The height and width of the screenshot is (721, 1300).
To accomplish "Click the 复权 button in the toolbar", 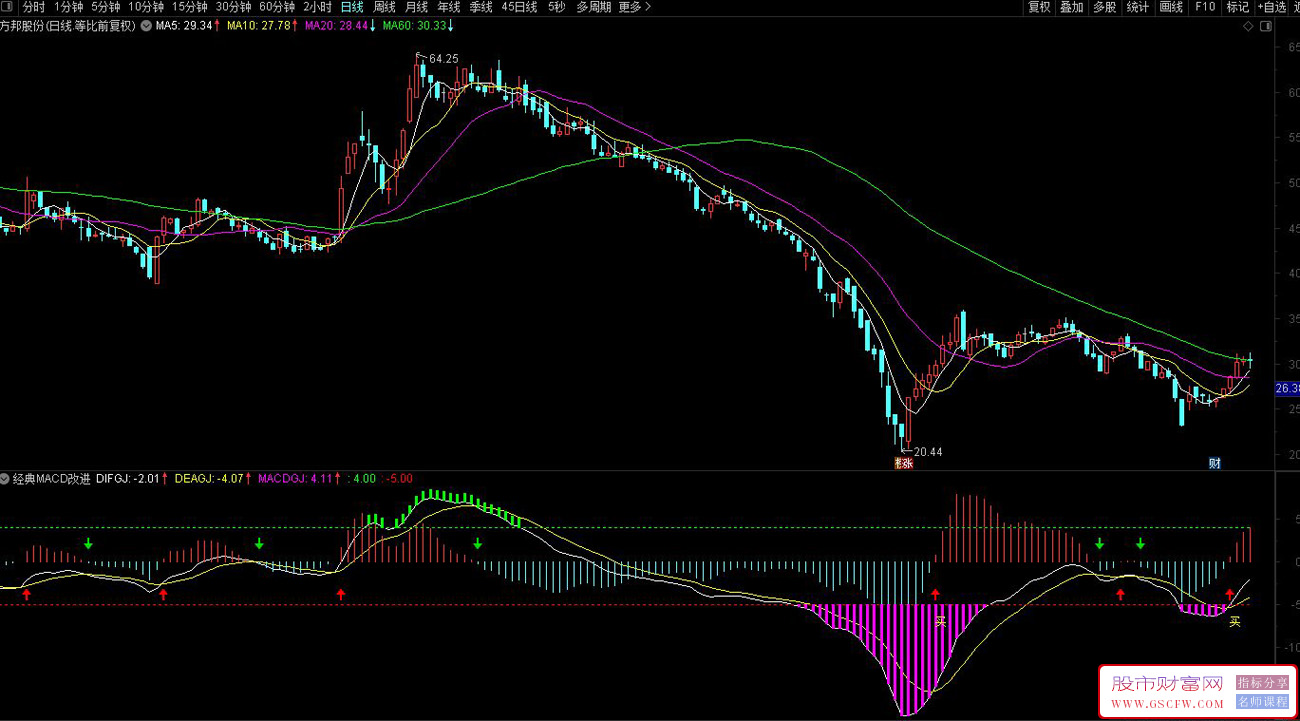I will [x=1040, y=7].
